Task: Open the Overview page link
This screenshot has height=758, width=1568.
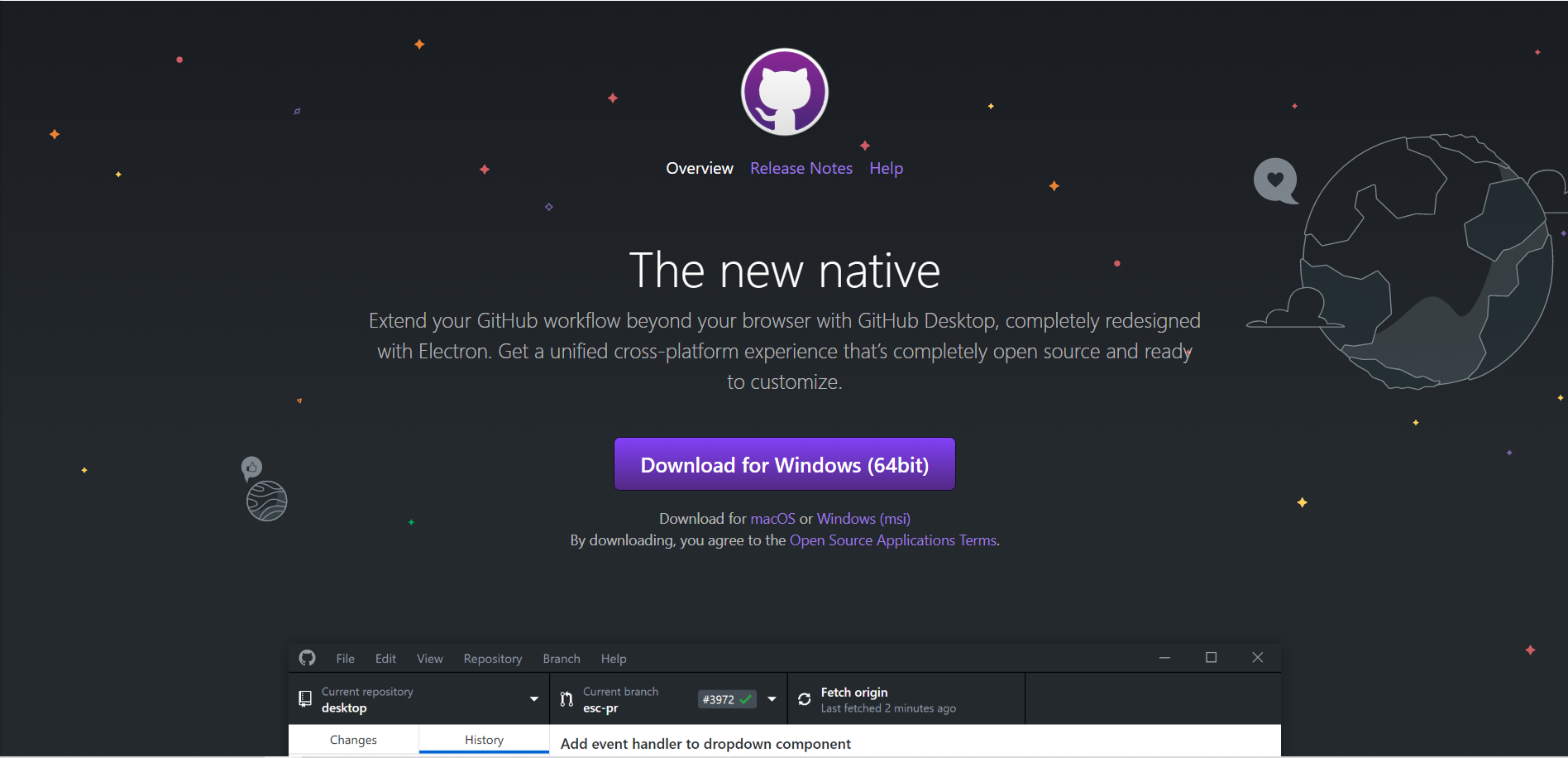Action: (700, 168)
